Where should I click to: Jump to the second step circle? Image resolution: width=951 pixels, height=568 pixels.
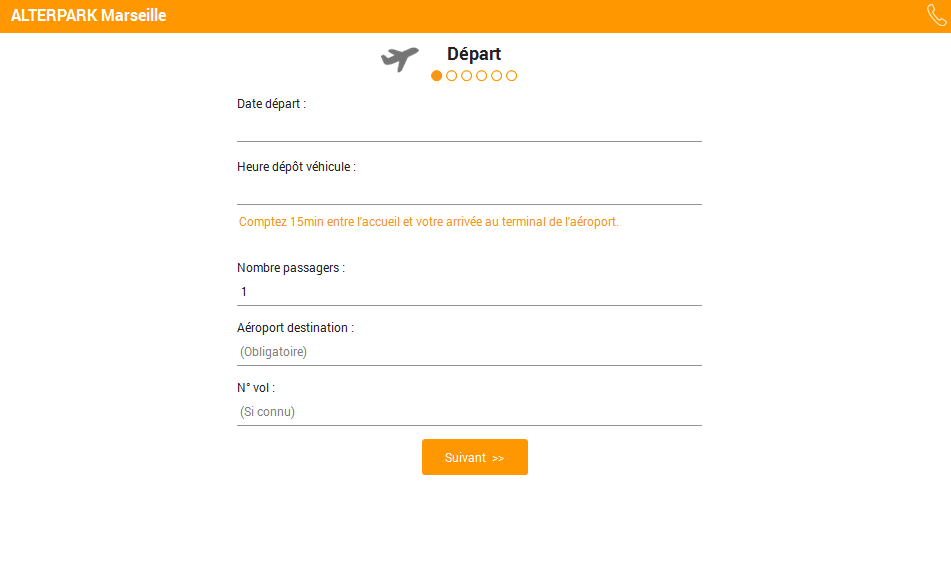click(452, 76)
